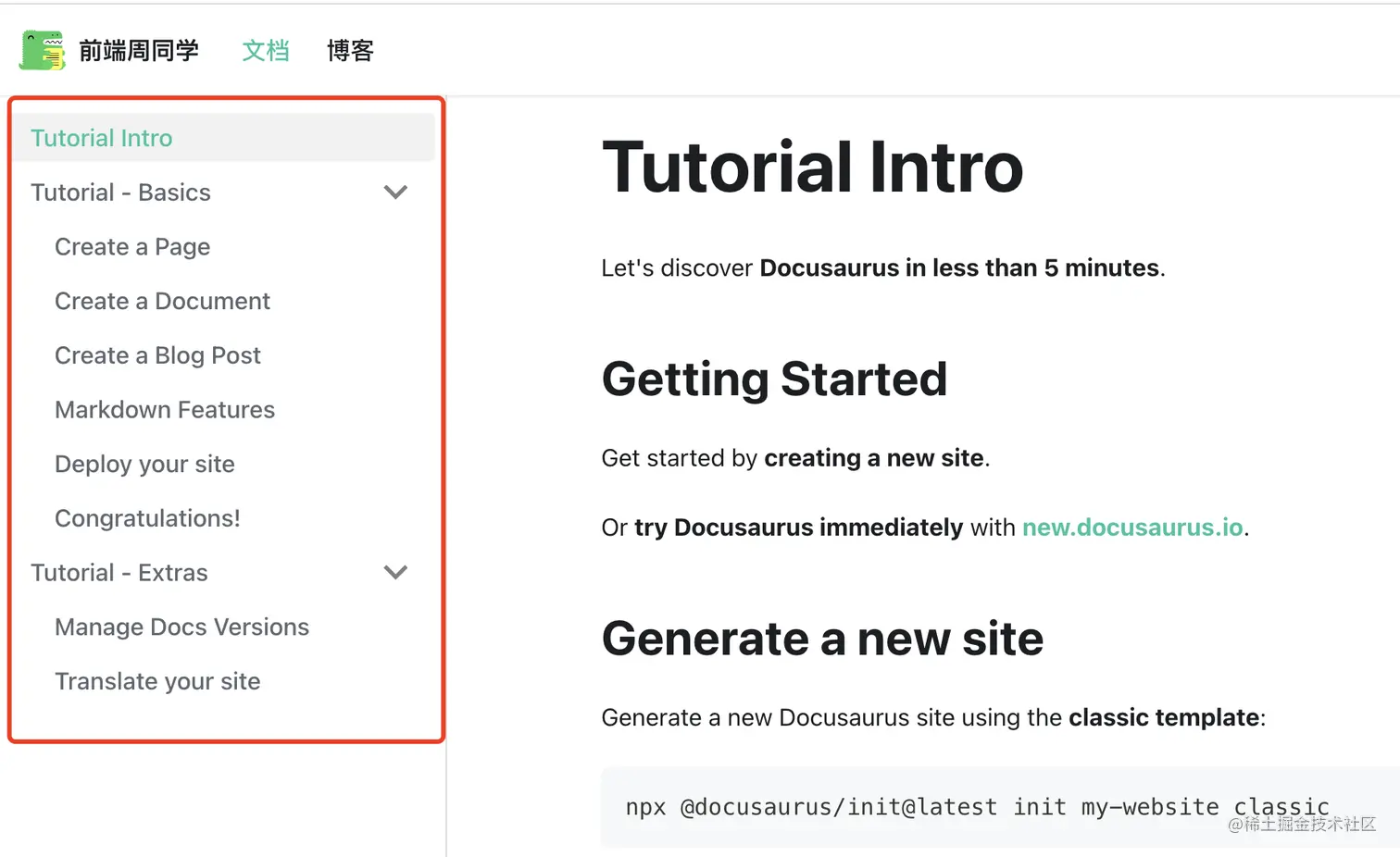The width and height of the screenshot is (1400, 857).
Task: Collapse Tutorial - Basics using its chevron
Action: pos(395,193)
